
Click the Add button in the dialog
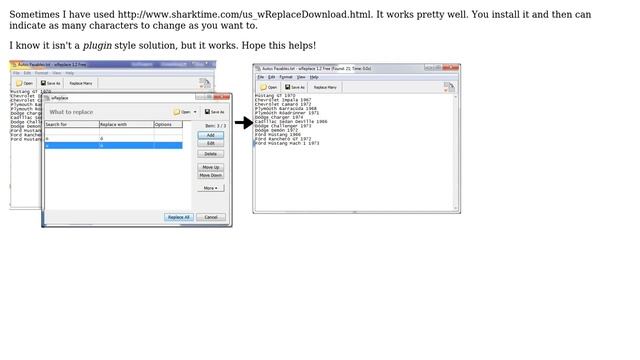(x=210, y=135)
